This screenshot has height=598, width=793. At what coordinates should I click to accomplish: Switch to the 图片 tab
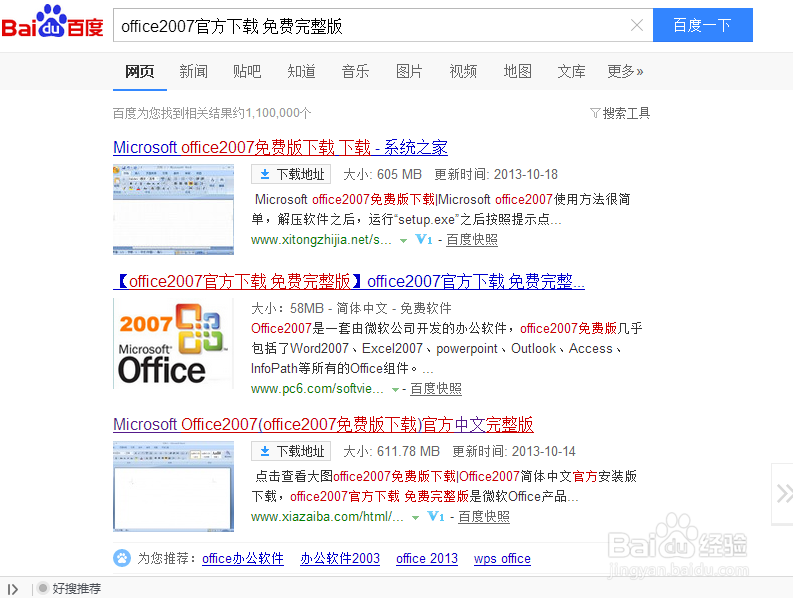click(x=409, y=71)
